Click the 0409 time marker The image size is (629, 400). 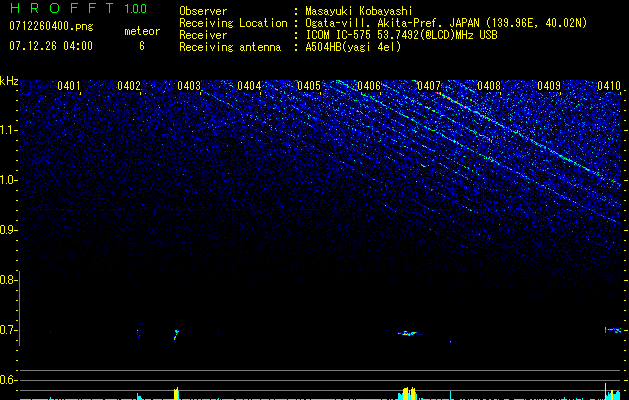pos(549,86)
